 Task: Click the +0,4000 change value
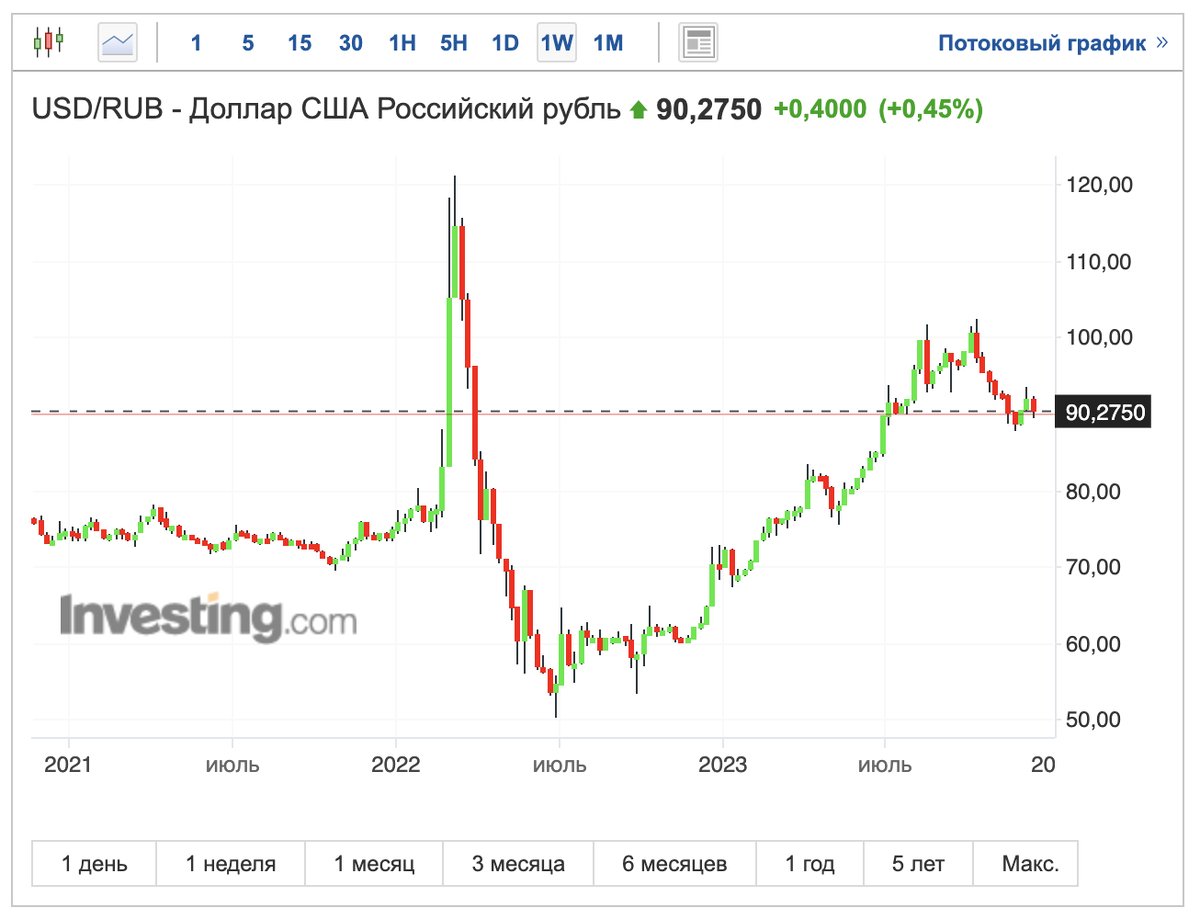click(x=820, y=109)
